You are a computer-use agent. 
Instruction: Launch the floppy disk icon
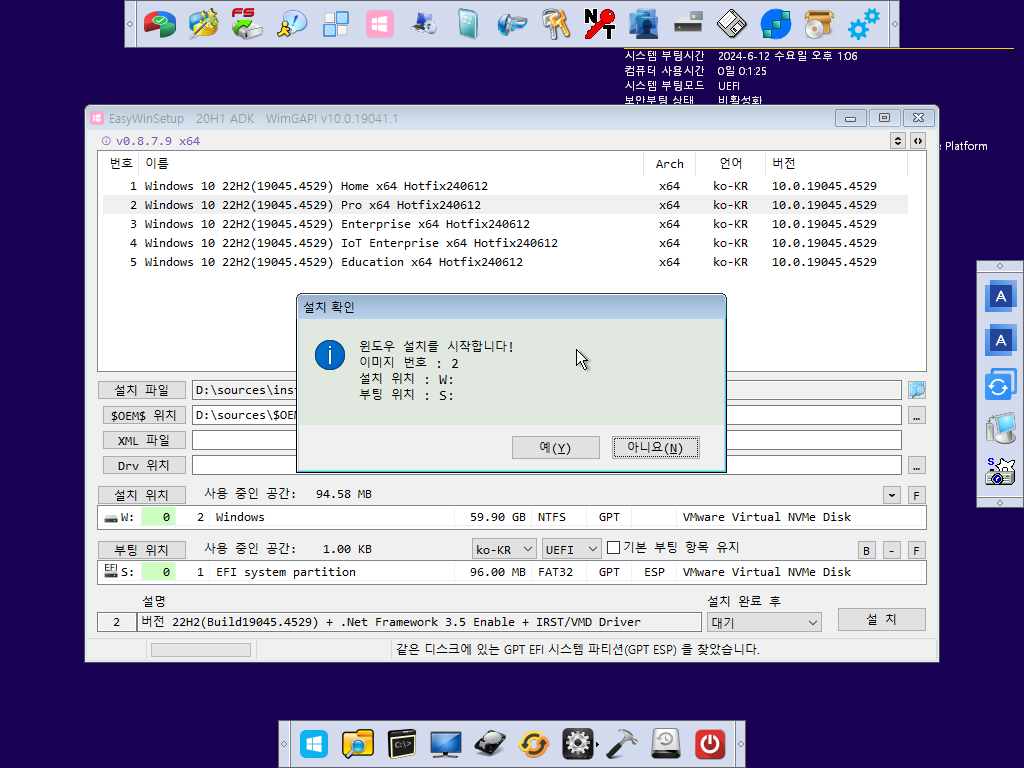click(x=731, y=24)
